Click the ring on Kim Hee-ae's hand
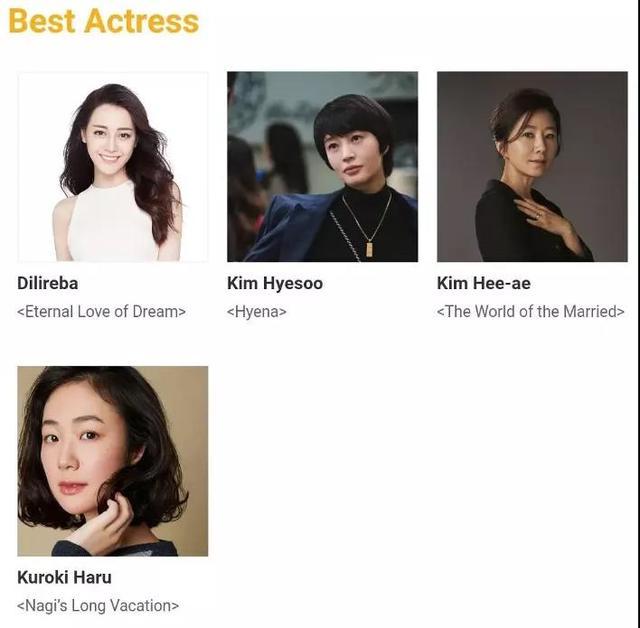This screenshot has height=628, width=640. pyautogui.click(x=540, y=214)
